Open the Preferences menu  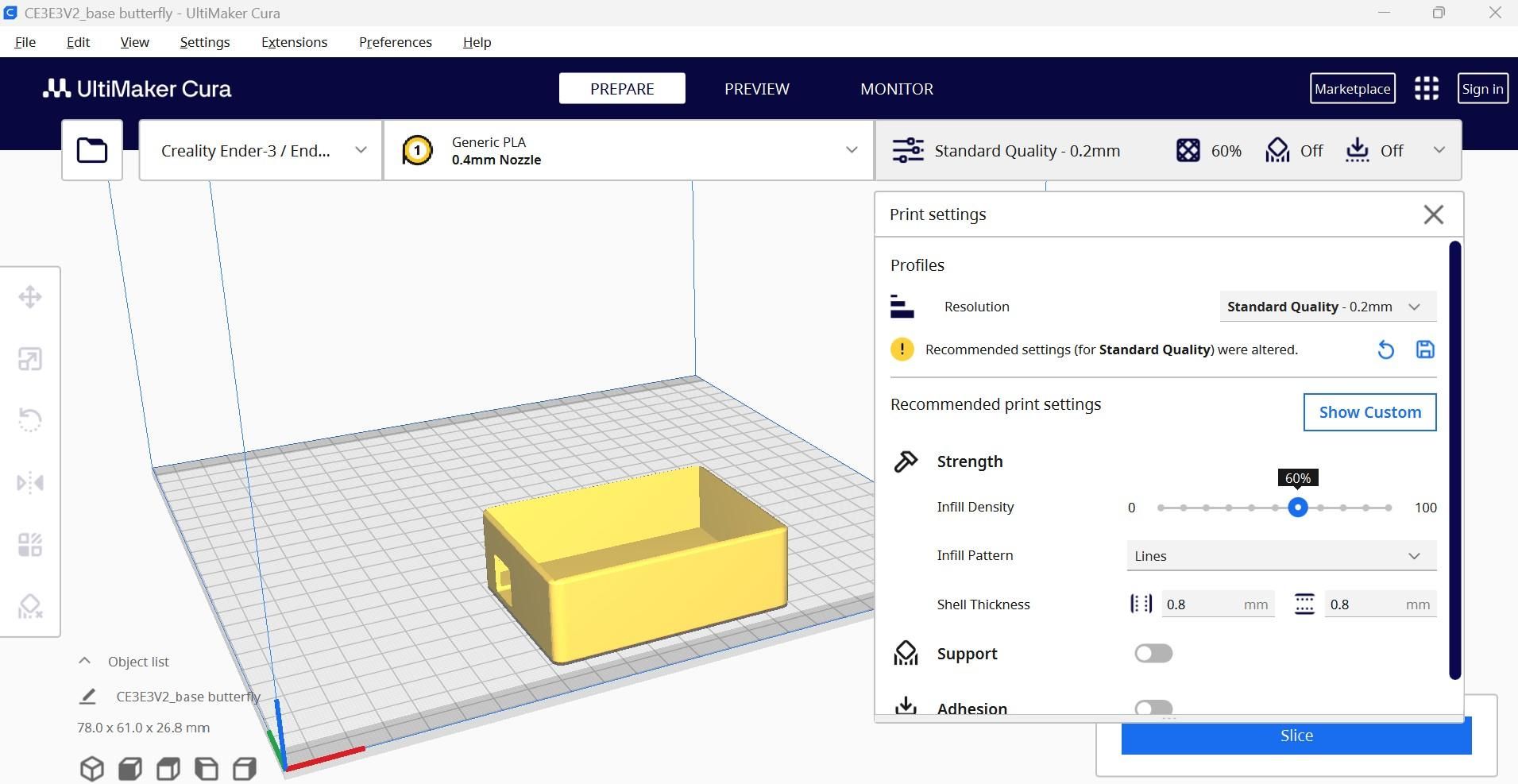point(396,42)
